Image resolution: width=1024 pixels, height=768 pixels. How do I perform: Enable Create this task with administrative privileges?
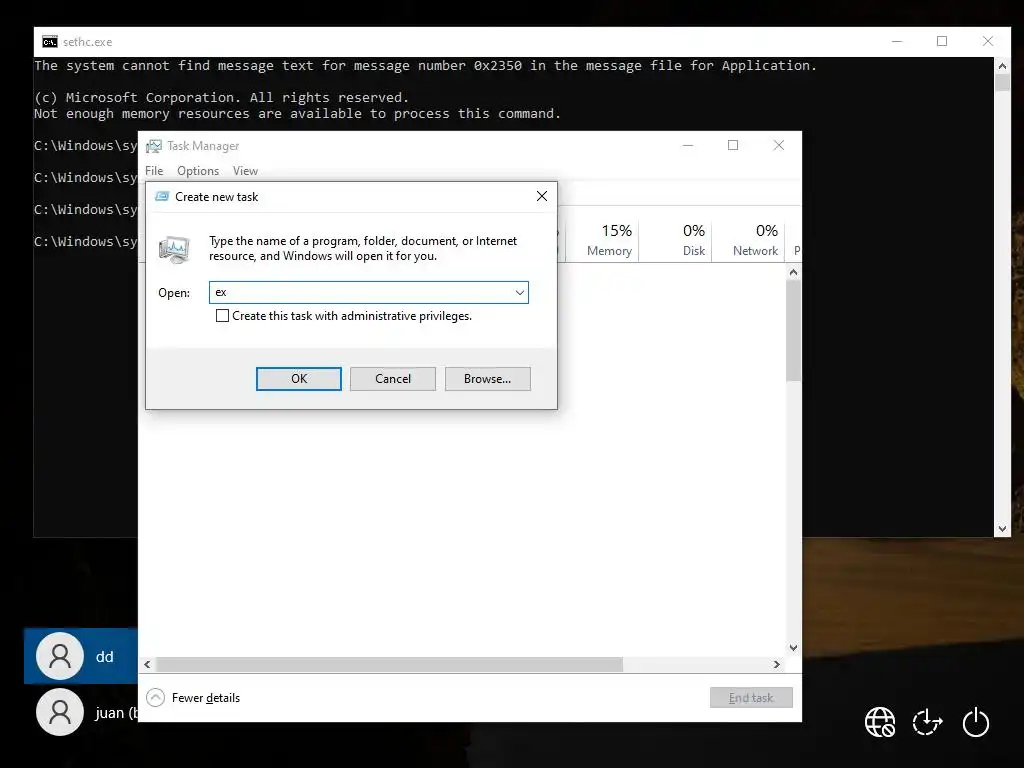click(x=222, y=316)
